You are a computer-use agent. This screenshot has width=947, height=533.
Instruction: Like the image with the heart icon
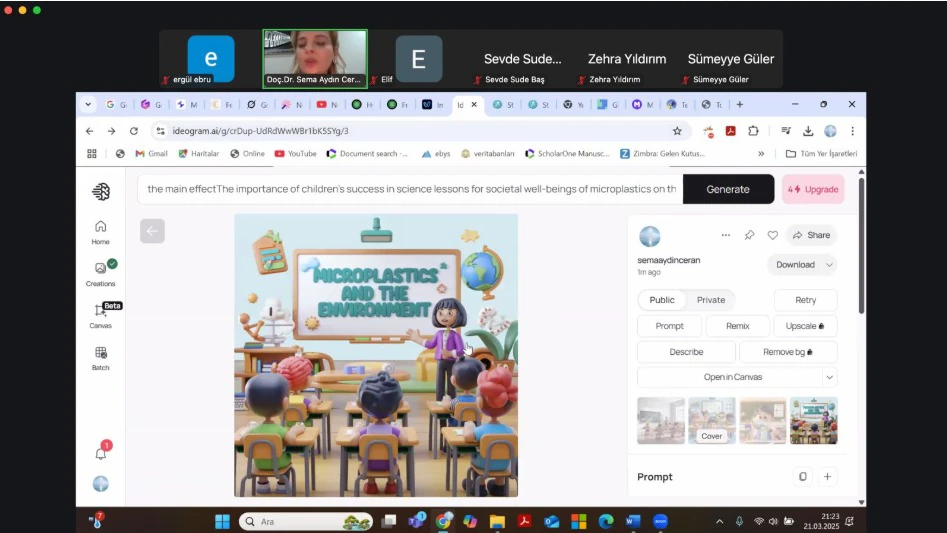(772, 235)
